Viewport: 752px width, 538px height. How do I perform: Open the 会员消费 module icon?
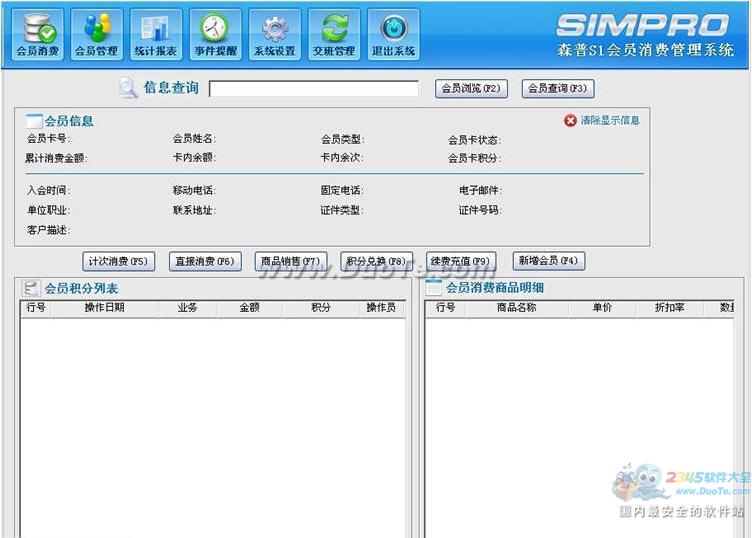37,35
